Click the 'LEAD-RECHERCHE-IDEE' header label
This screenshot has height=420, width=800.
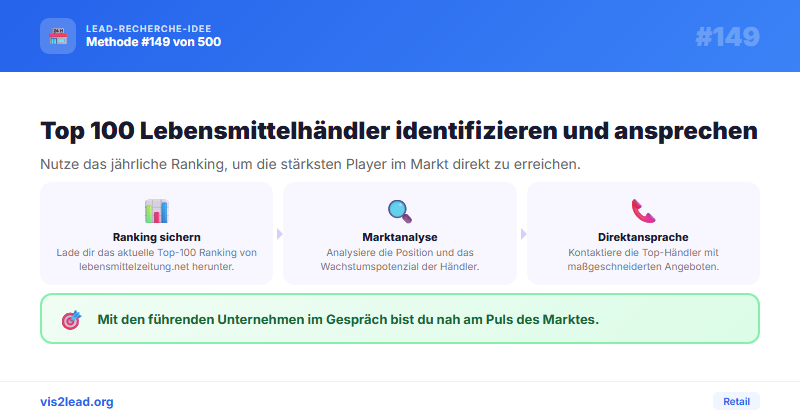click(148, 29)
